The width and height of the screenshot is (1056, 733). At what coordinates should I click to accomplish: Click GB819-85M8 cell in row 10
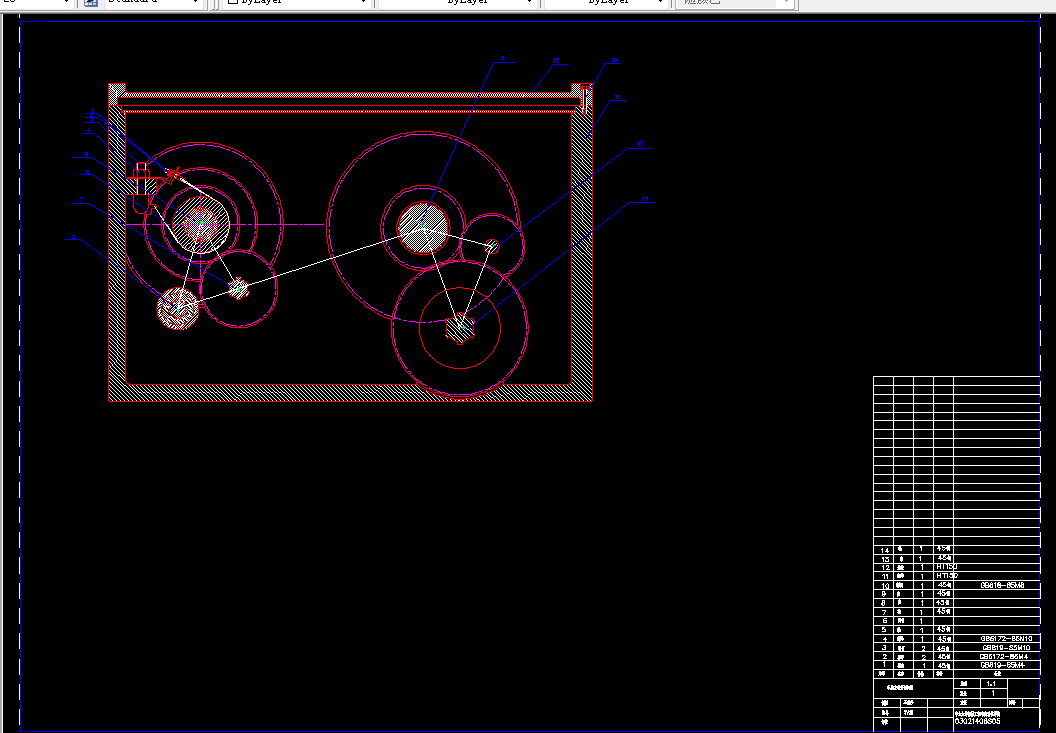pos(1001,585)
